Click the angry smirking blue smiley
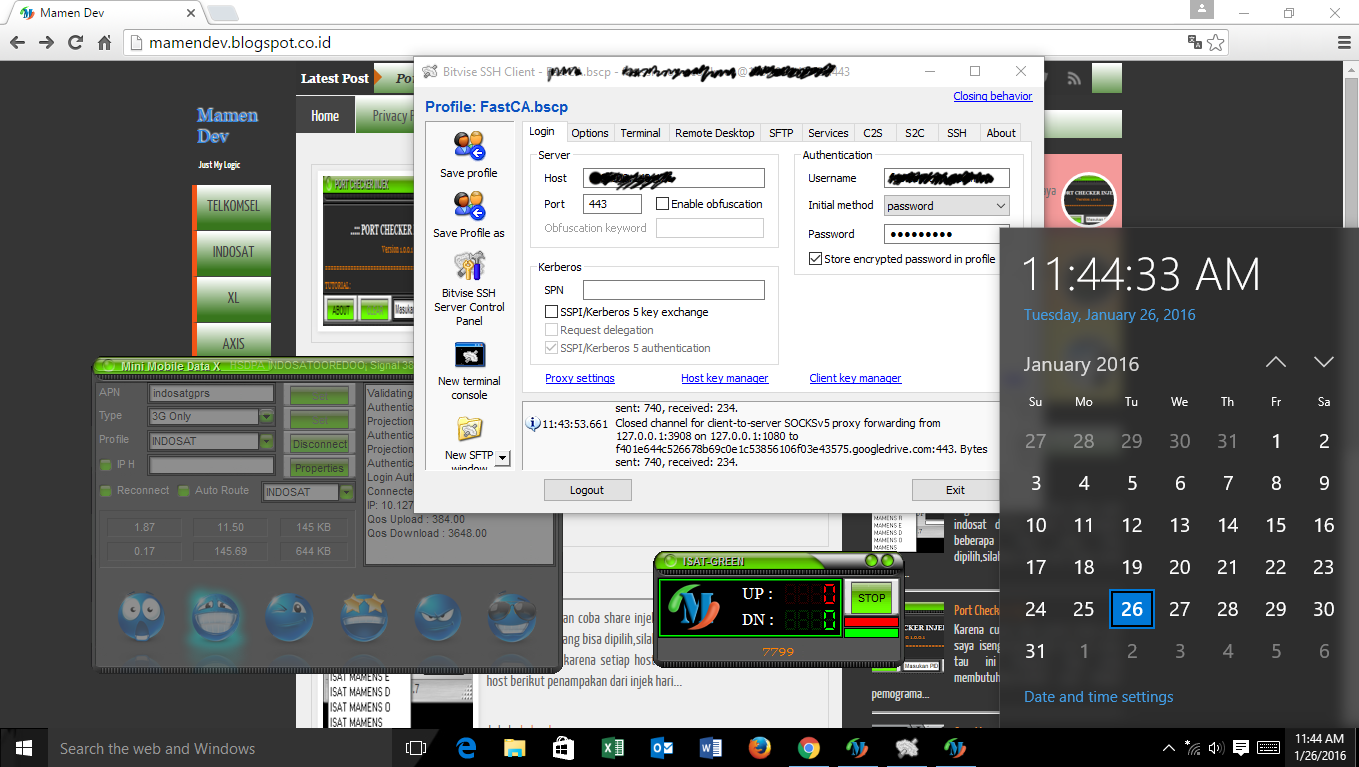Viewport: 1359px width, 767px height. pos(438,617)
